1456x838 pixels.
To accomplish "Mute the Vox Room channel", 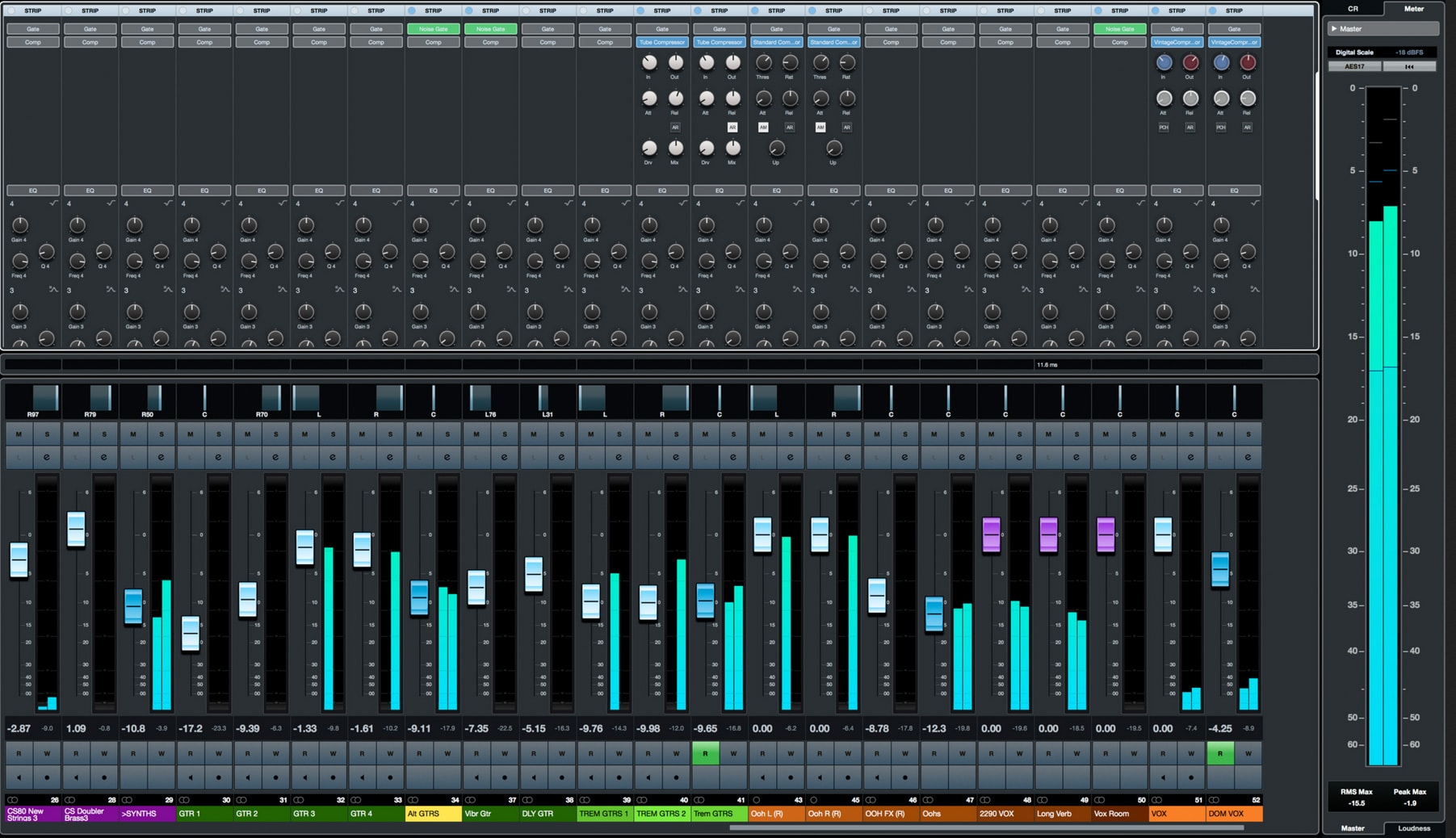I will tap(1106, 434).
